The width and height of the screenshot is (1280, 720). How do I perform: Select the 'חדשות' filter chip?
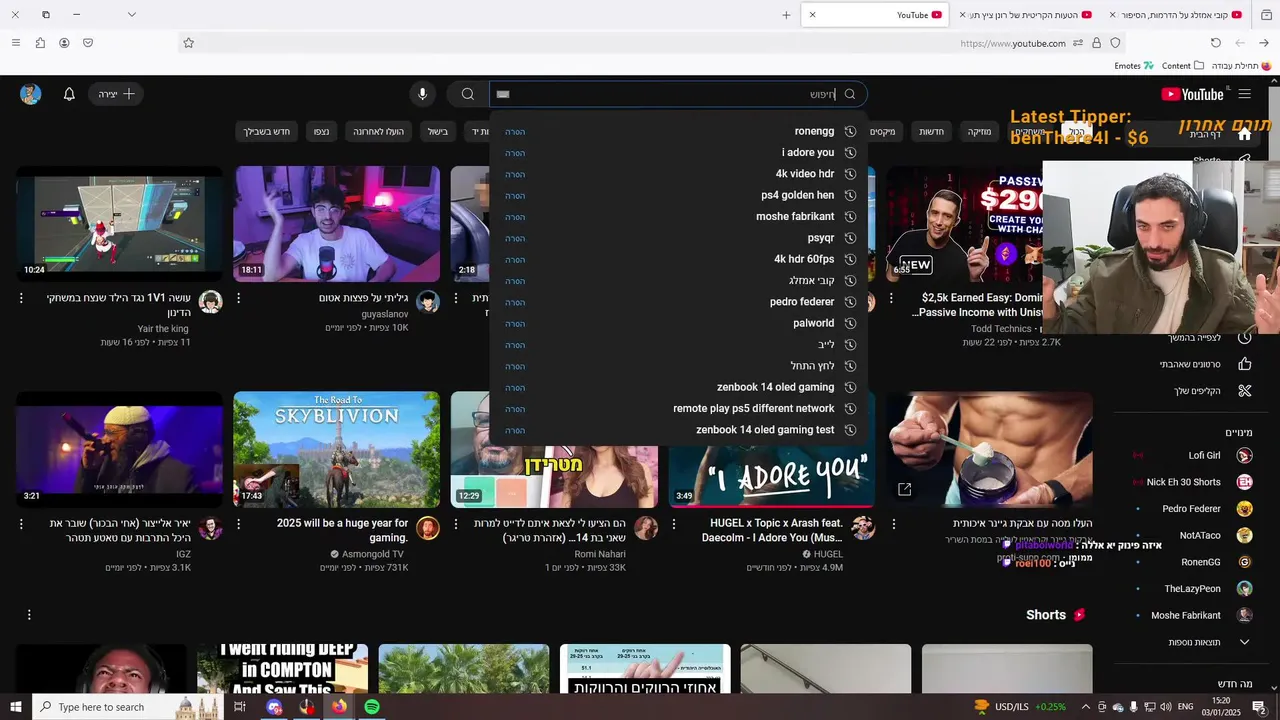[x=931, y=132]
